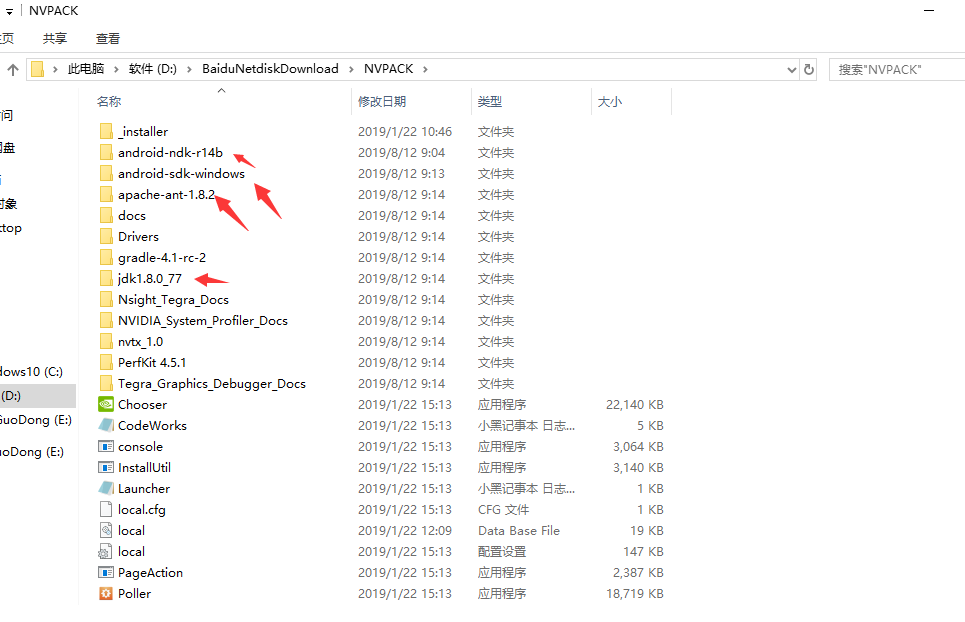Click android-ndk-r14b date 2019/8/12 9:04

(x=401, y=152)
